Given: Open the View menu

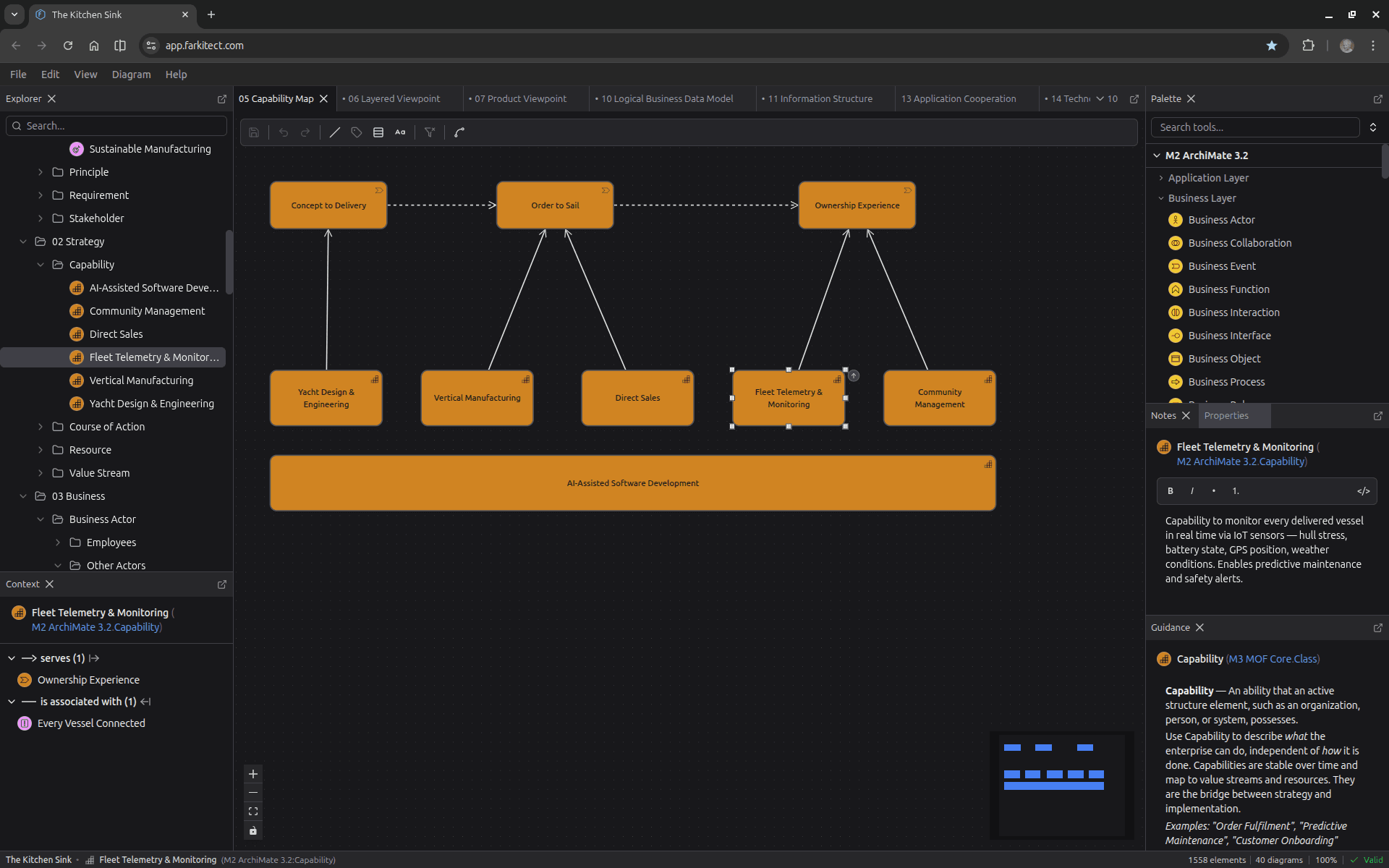Looking at the screenshot, I should [x=85, y=75].
